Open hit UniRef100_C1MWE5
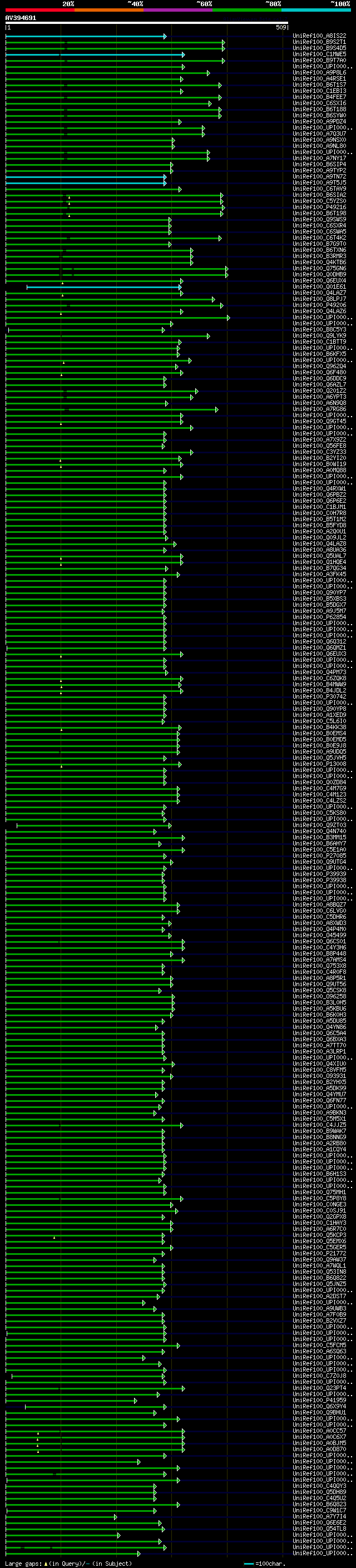This screenshot has width=356, height=1568. coord(319,54)
